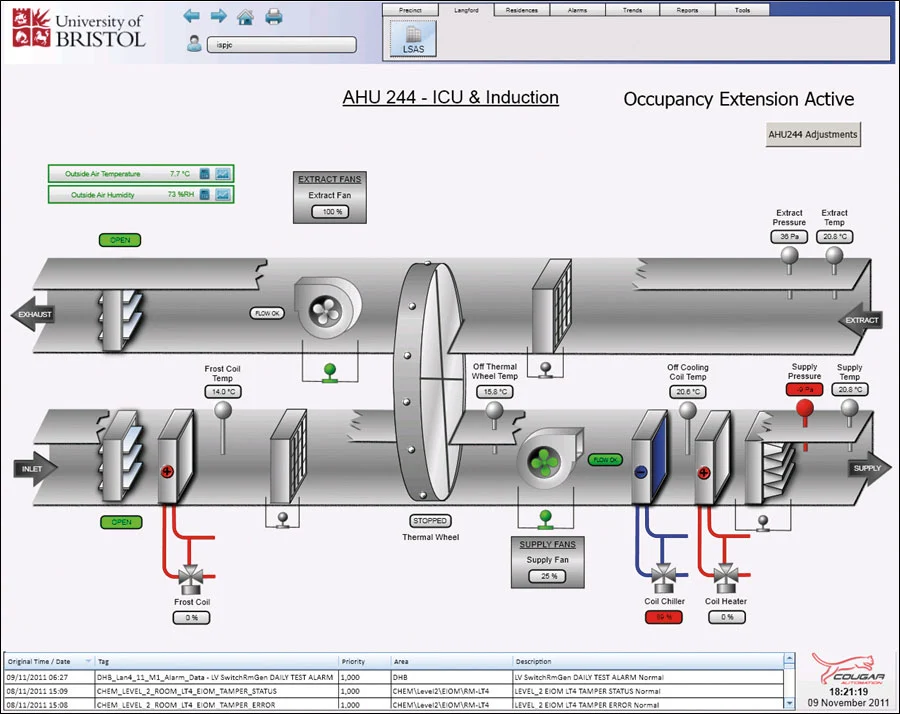This screenshot has height=714, width=900.
Task: Open trend graph for Outside Air Temperature
Action: click(x=222, y=173)
